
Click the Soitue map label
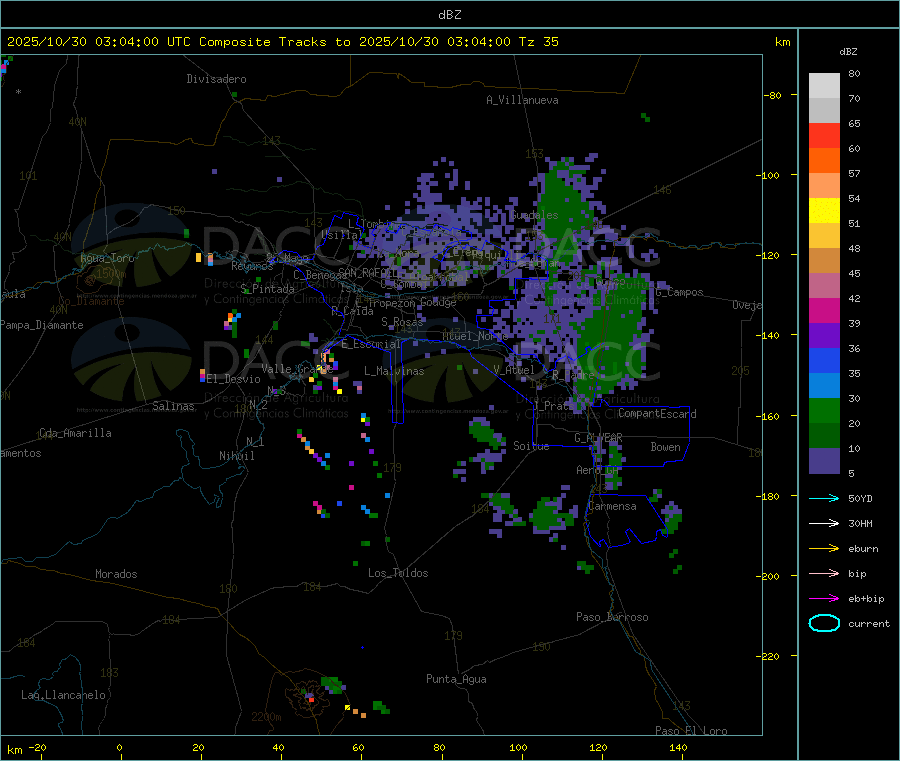531,446
